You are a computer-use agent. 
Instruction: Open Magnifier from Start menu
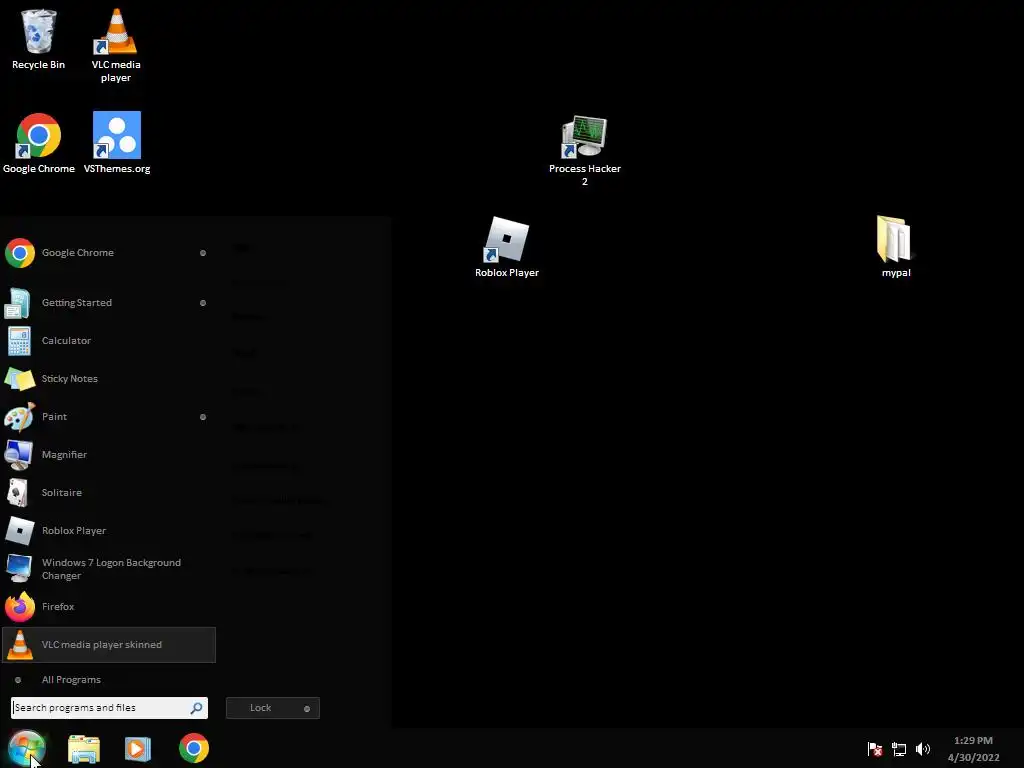coord(109,455)
